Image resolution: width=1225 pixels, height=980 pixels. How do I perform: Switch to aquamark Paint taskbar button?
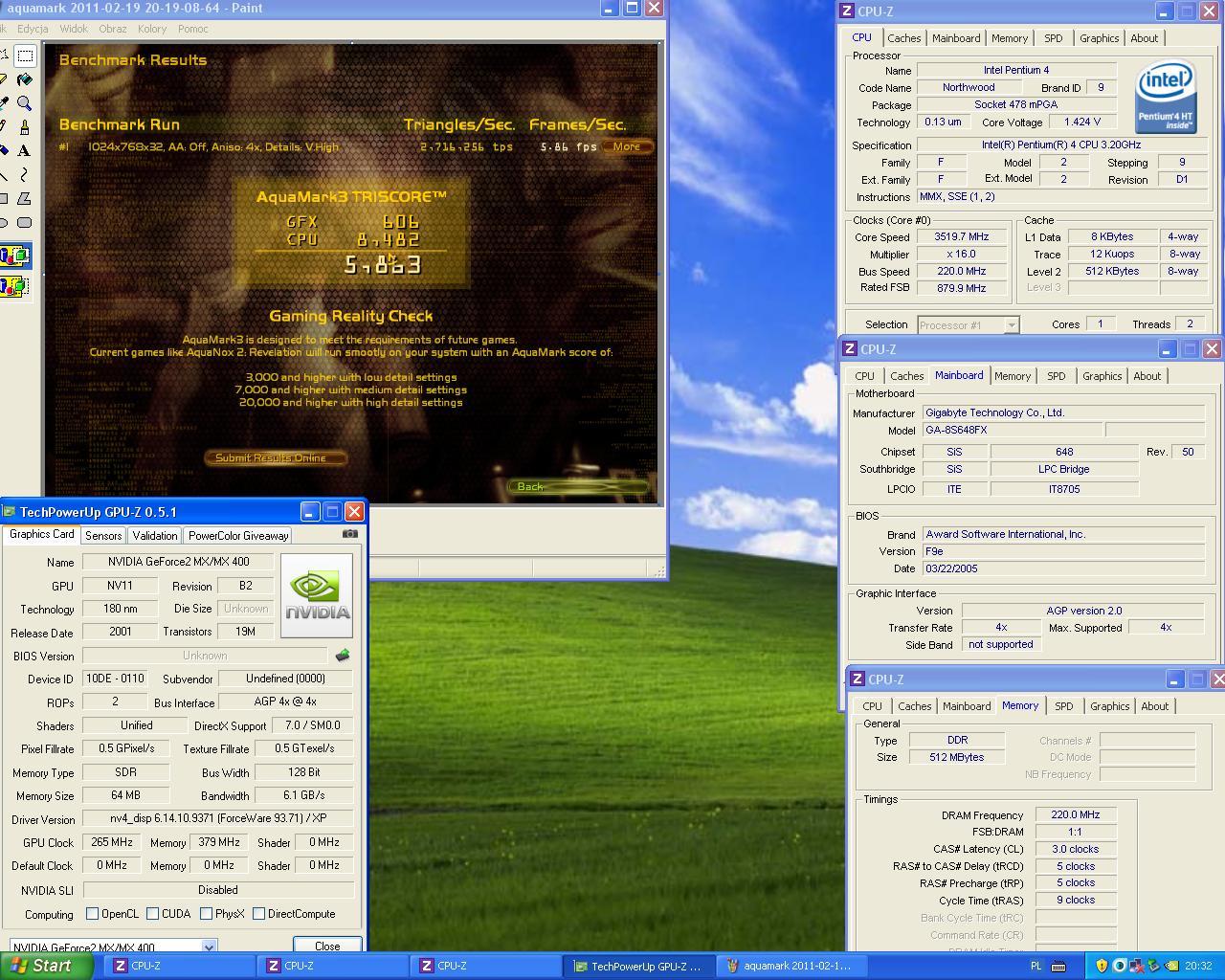(791, 966)
